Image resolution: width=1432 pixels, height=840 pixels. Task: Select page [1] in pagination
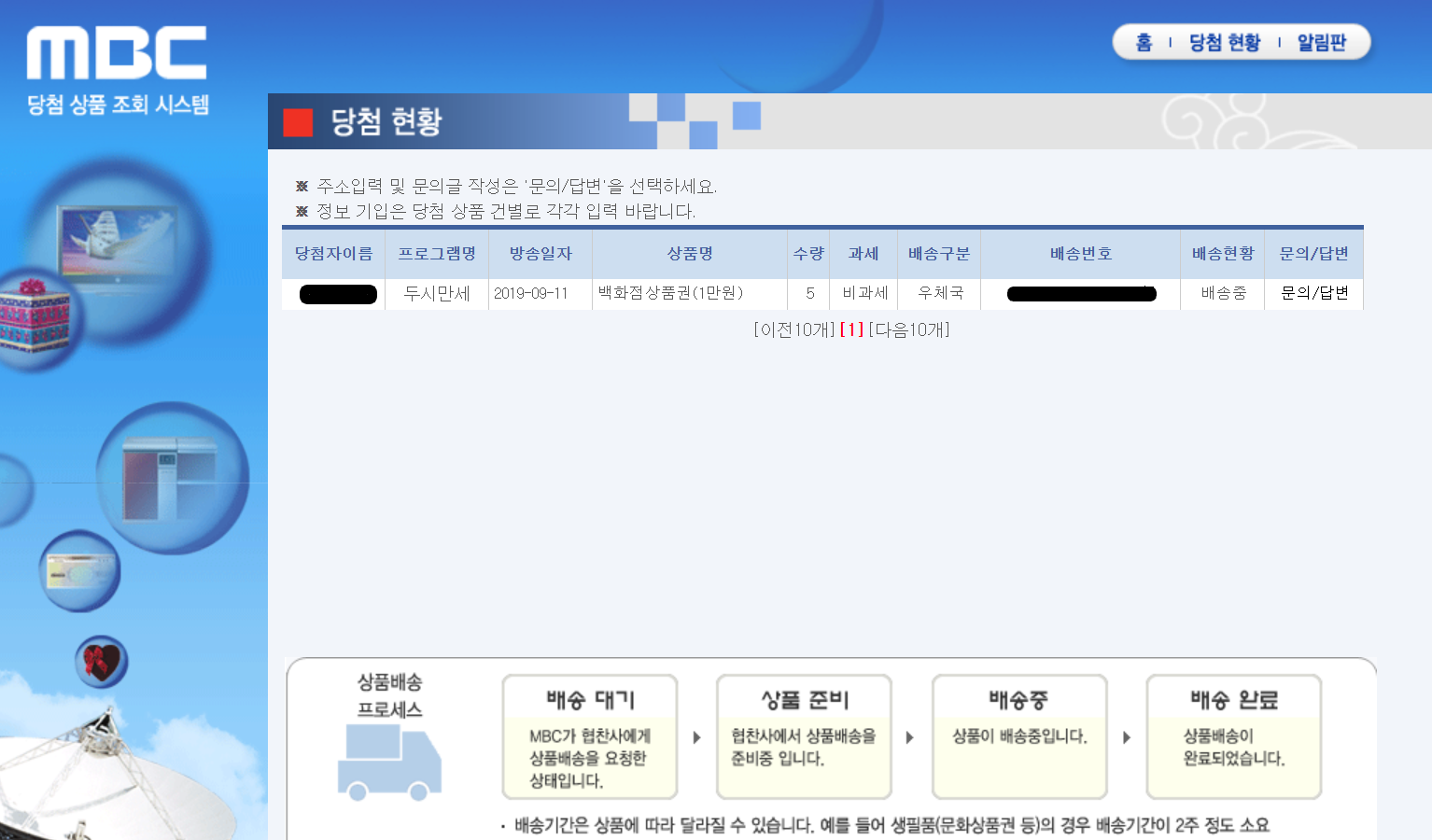(x=851, y=329)
